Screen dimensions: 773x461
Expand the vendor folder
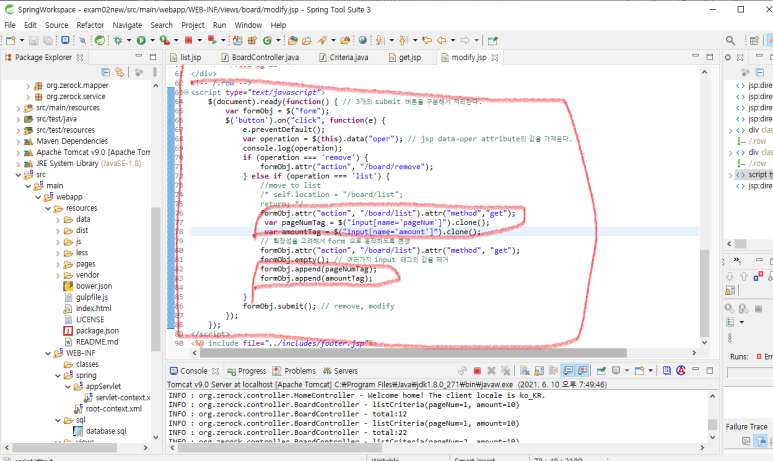(x=58, y=275)
